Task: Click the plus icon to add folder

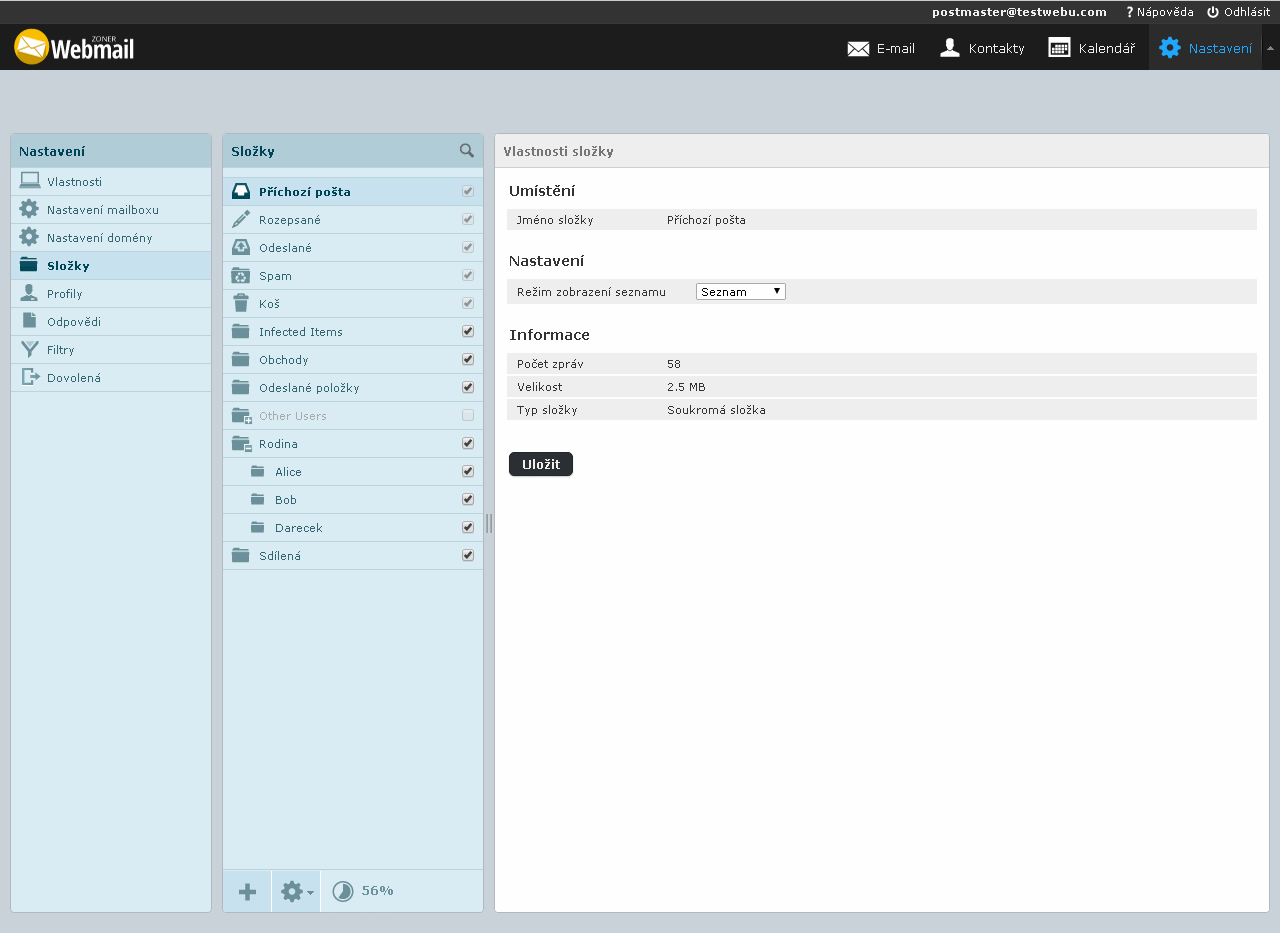Action: [247, 891]
